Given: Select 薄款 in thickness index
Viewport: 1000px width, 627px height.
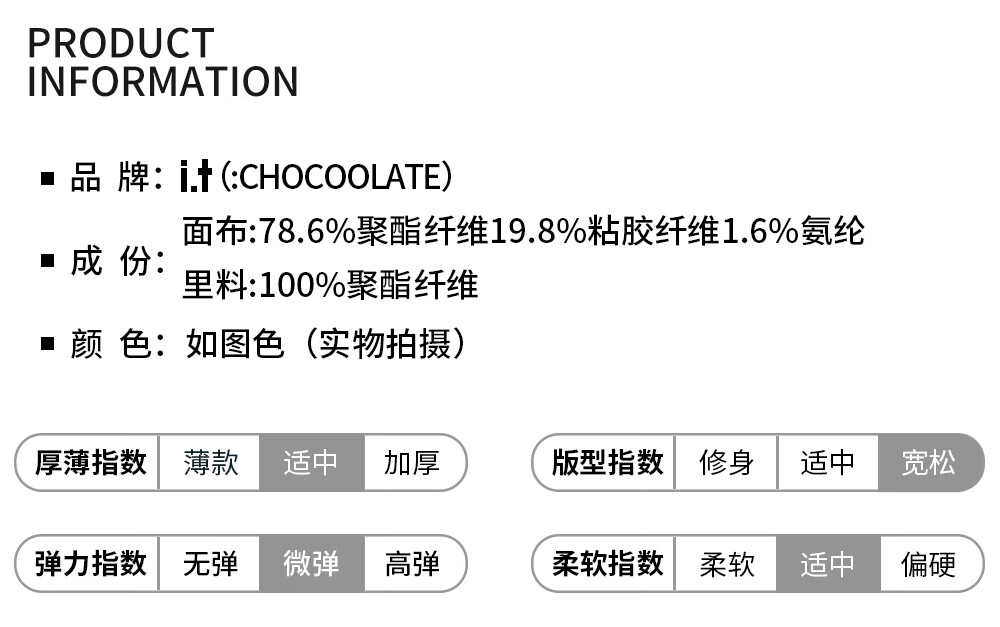Looking at the screenshot, I should pyautogui.click(x=210, y=463).
